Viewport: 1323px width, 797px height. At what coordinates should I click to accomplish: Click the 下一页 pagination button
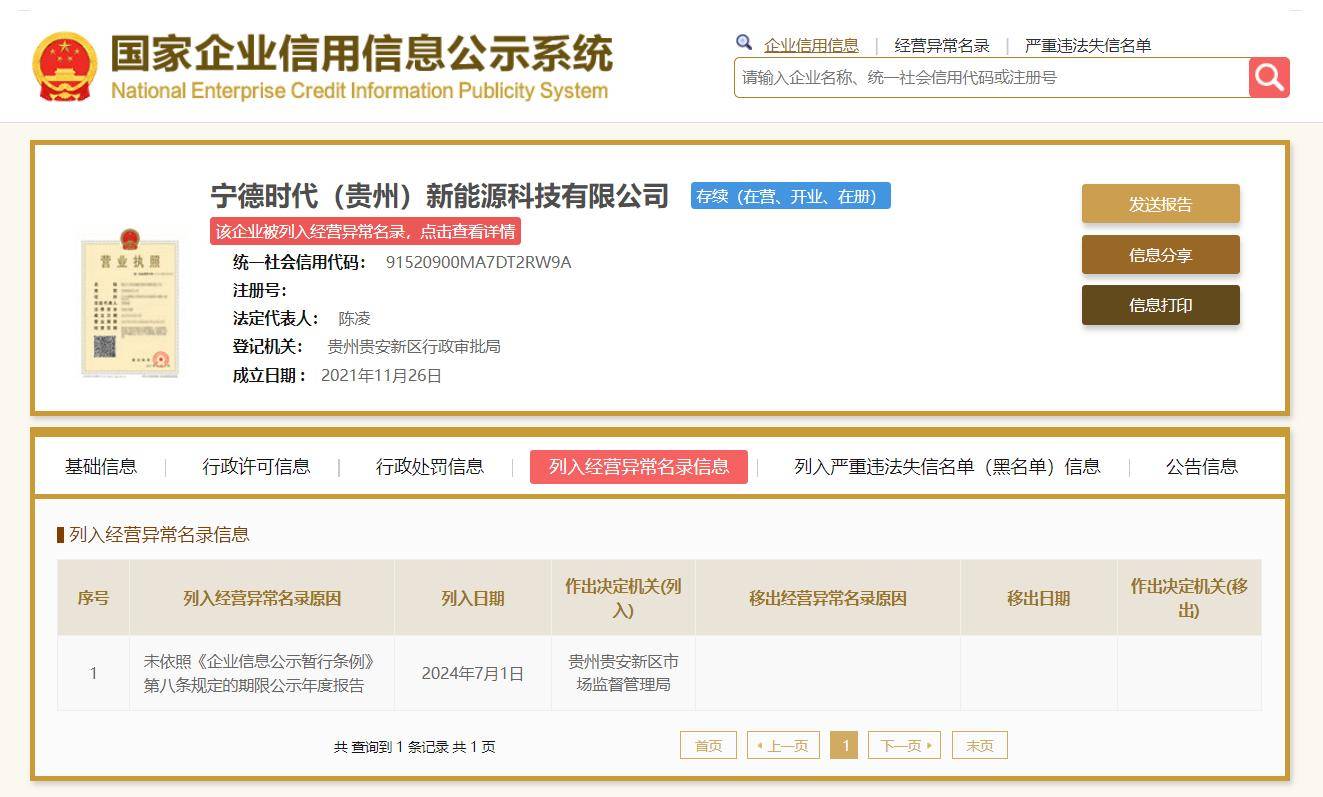coord(904,745)
